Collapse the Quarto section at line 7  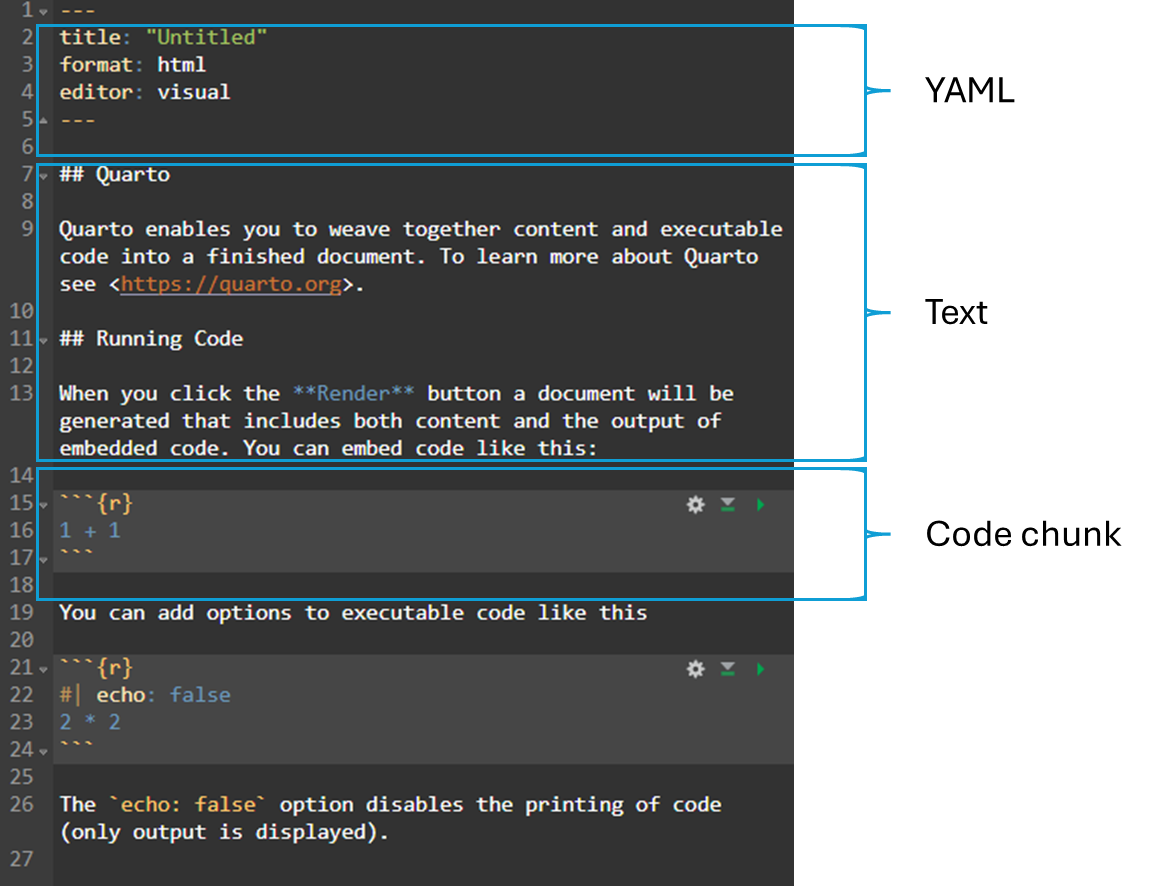43,175
